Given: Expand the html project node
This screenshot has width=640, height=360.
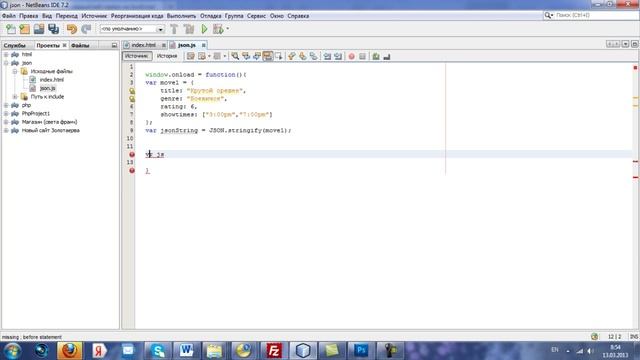Looking at the screenshot, I should 6,54.
